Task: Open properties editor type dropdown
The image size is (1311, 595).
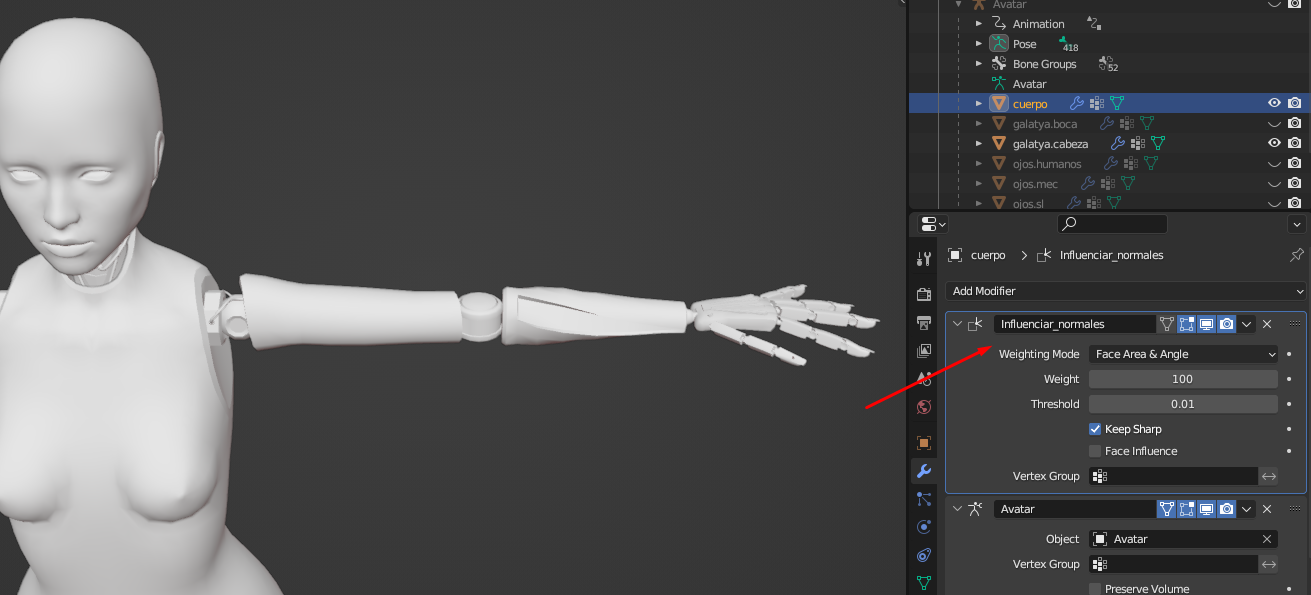Action: click(933, 224)
